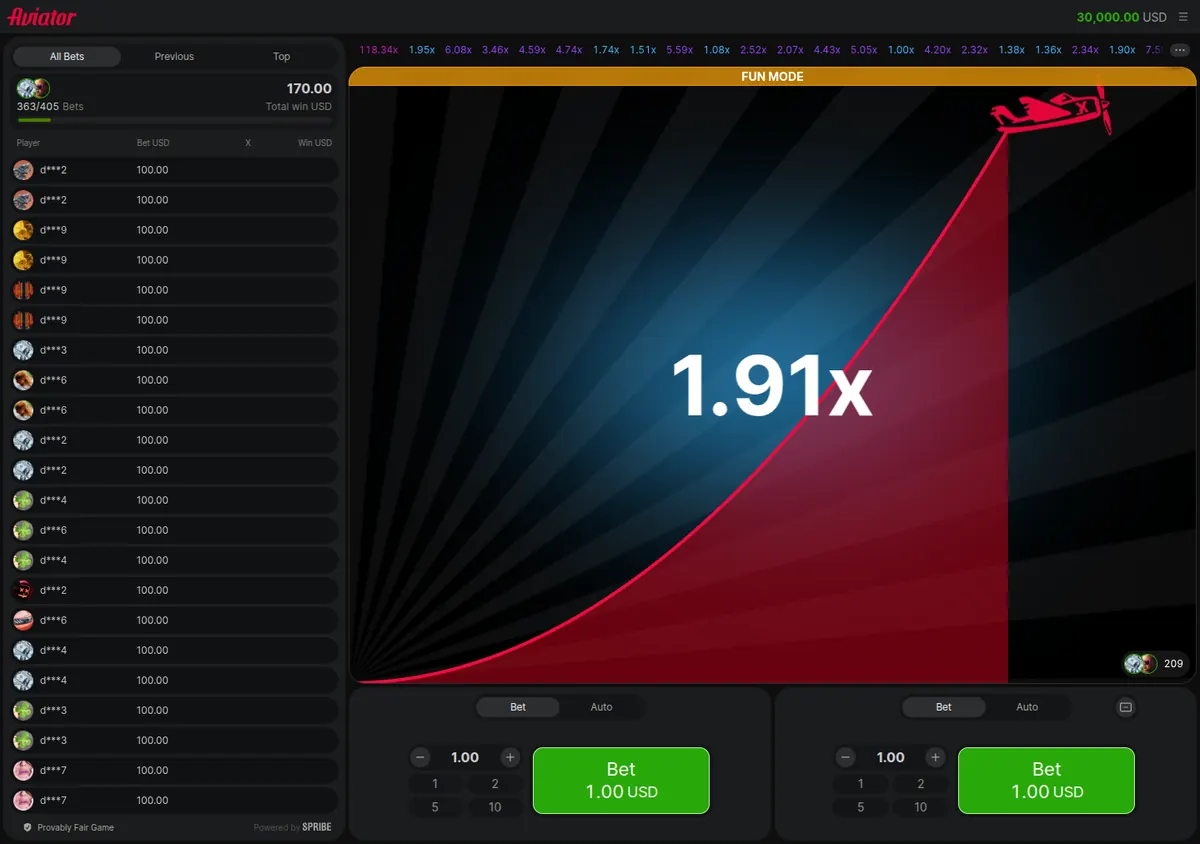Switch the second bet panel to Auto
Screen dimensions: 1200x844
(1027, 707)
